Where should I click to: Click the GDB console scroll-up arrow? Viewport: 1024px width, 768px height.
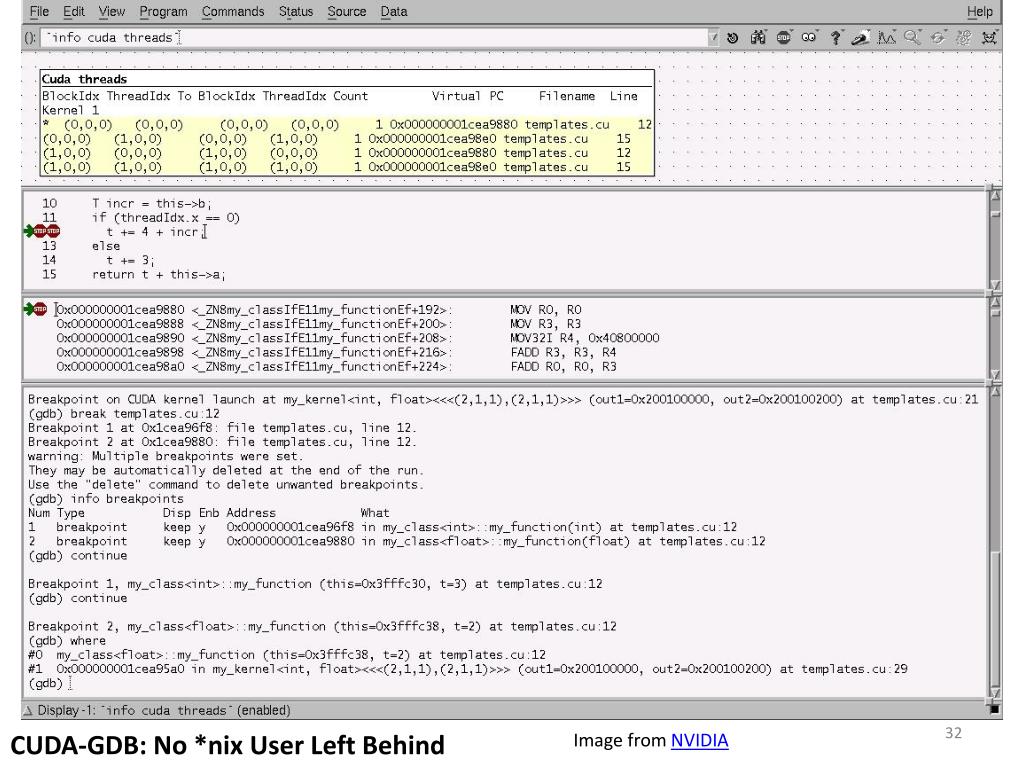point(995,392)
